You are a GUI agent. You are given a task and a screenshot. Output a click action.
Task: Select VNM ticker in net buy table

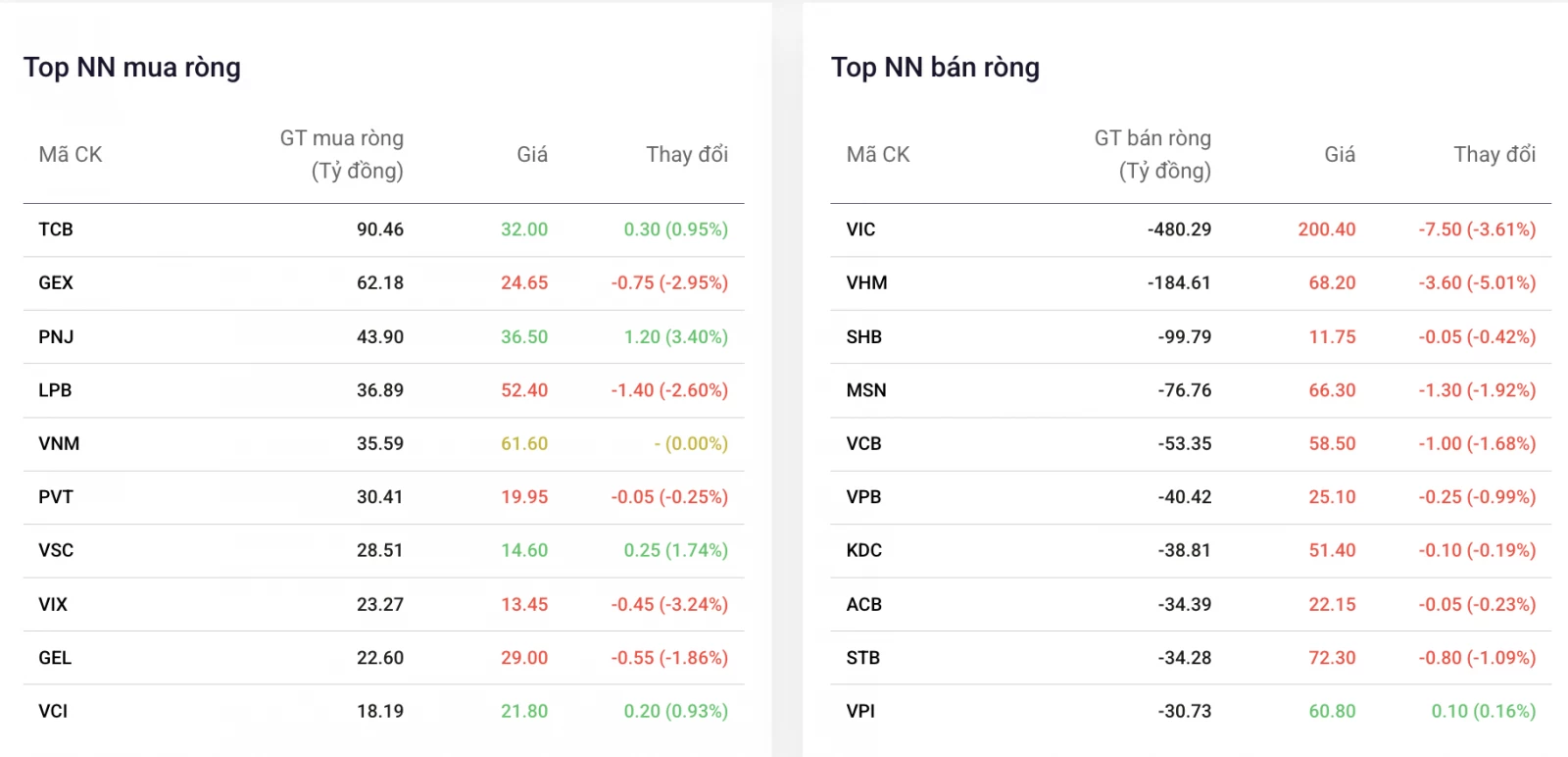click(59, 443)
